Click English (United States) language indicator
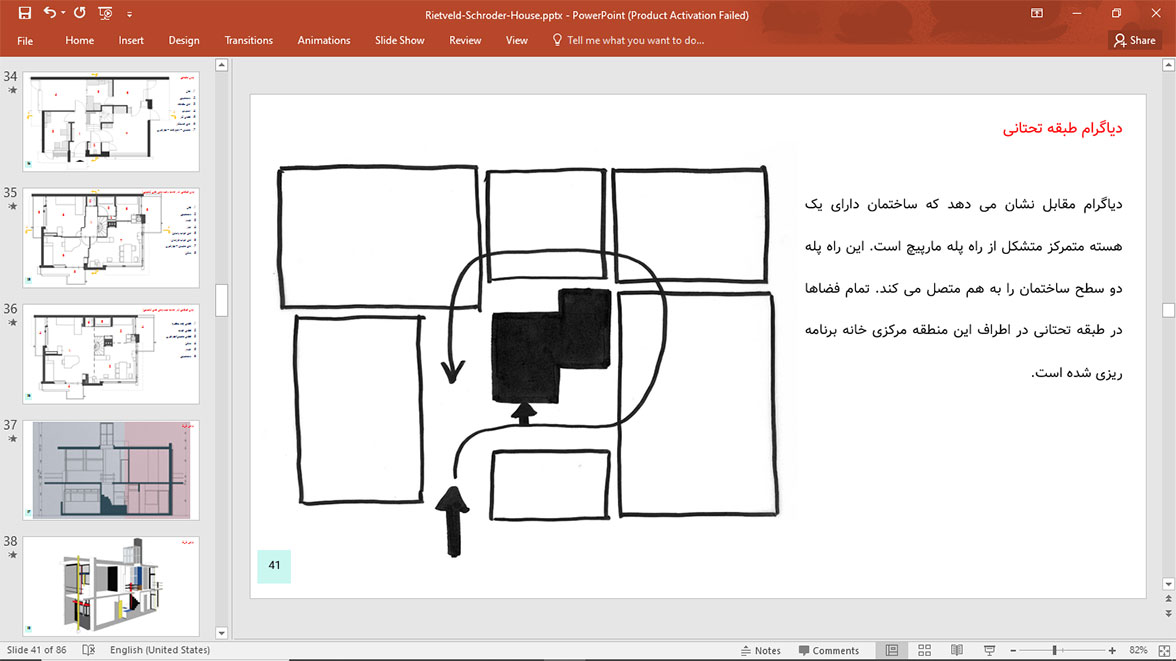The width and height of the screenshot is (1176, 661). click(x=160, y=650)
